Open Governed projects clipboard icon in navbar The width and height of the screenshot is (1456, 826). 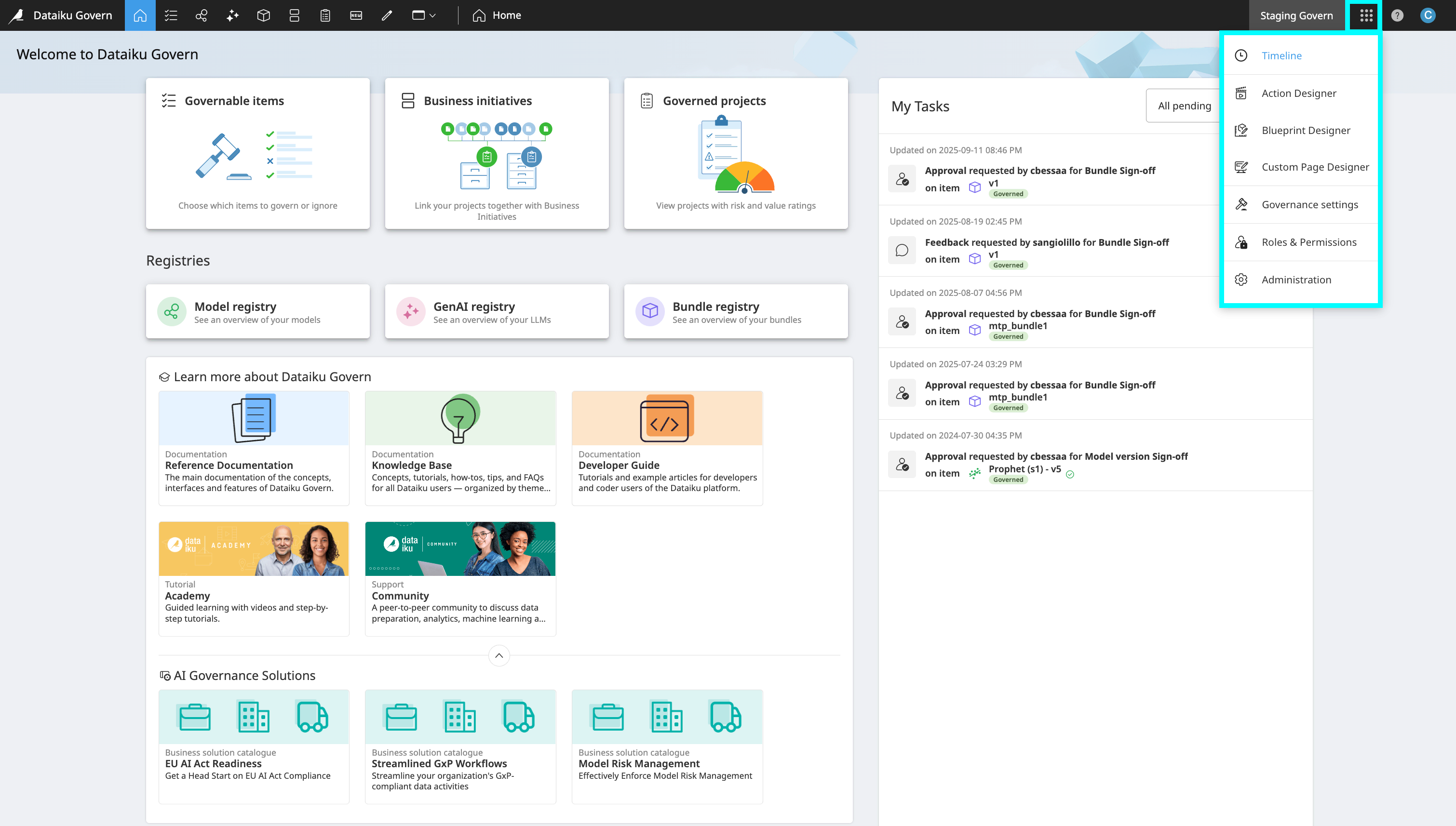(x=325, y=15)
